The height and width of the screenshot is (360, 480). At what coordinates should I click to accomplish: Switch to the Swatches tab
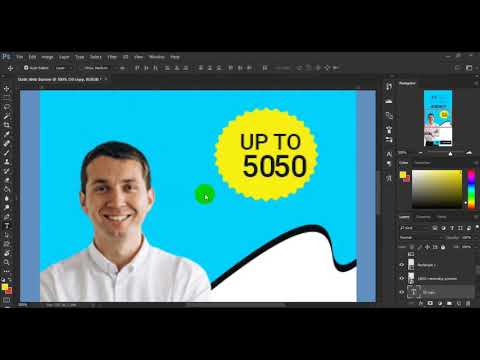(422, 163)
